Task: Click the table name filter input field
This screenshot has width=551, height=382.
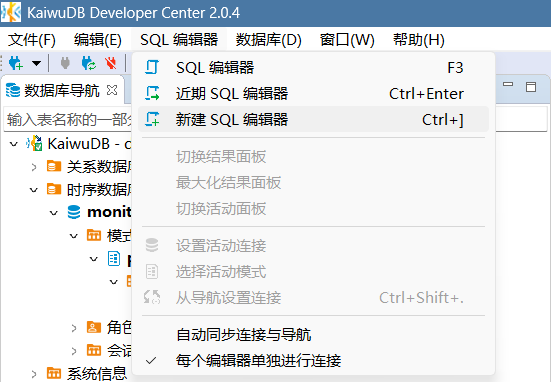Action: click(x=69, y=119)
